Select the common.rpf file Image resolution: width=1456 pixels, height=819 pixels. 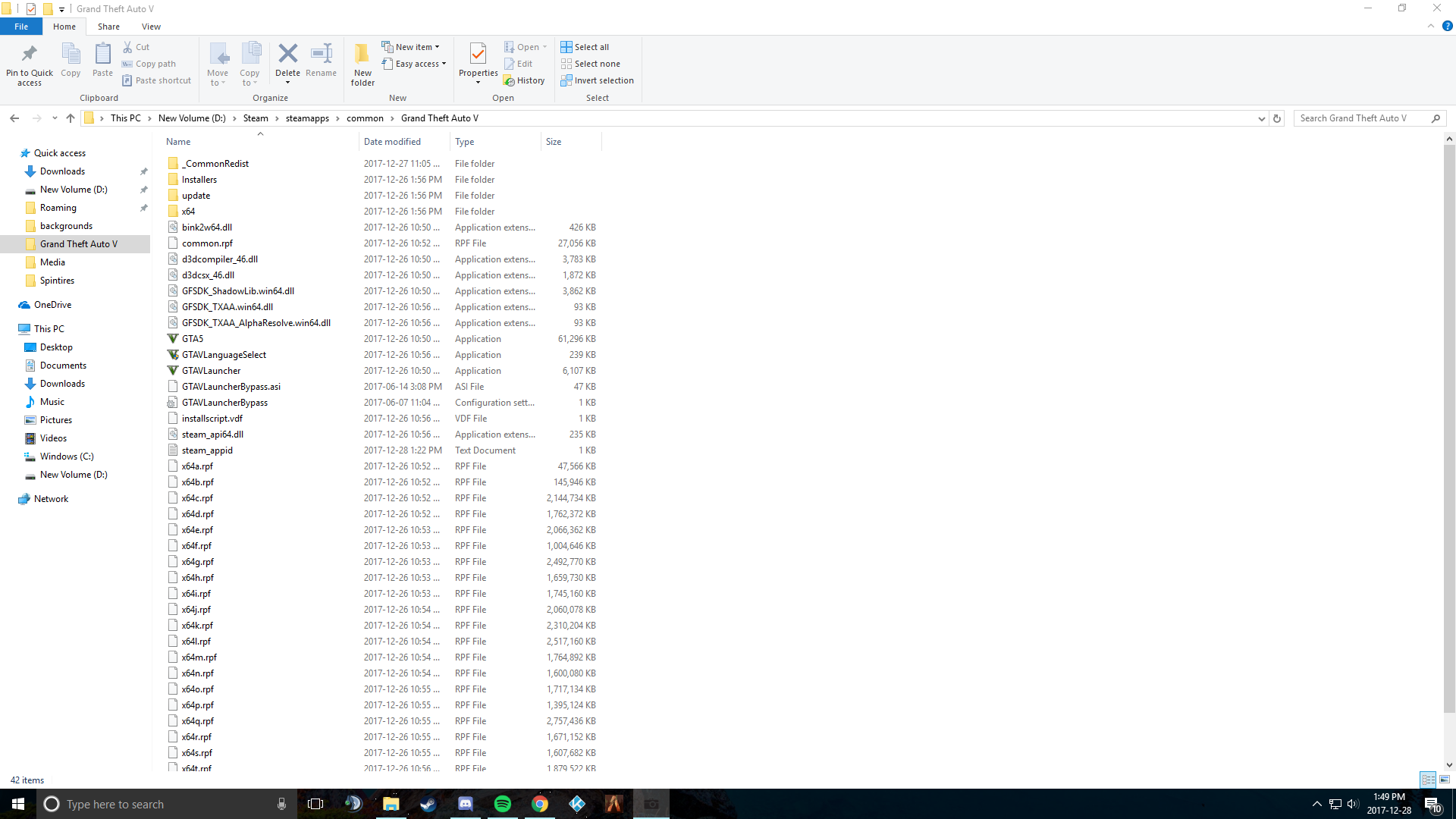coord(207,243)
